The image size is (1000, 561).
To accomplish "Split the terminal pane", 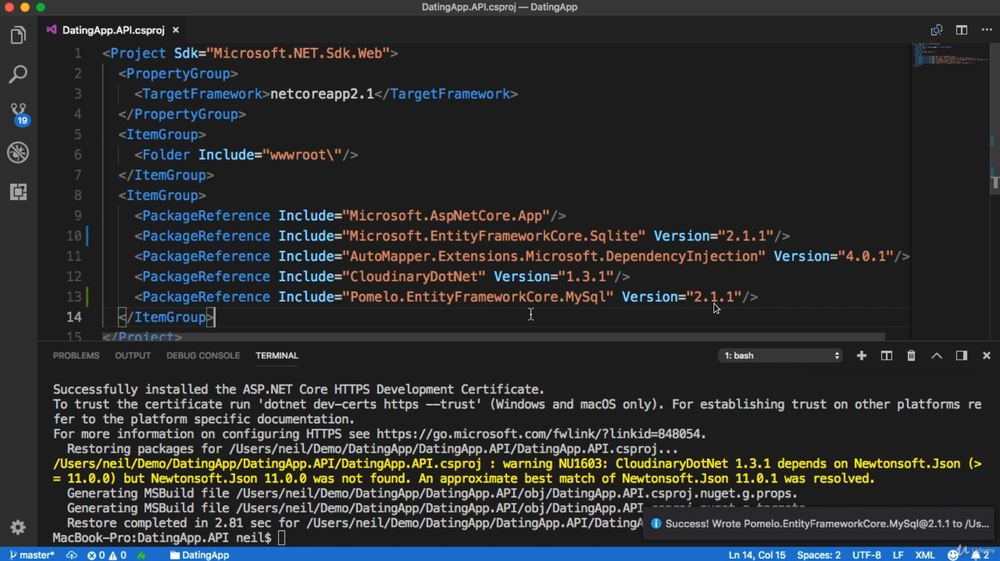I will 886,356.
